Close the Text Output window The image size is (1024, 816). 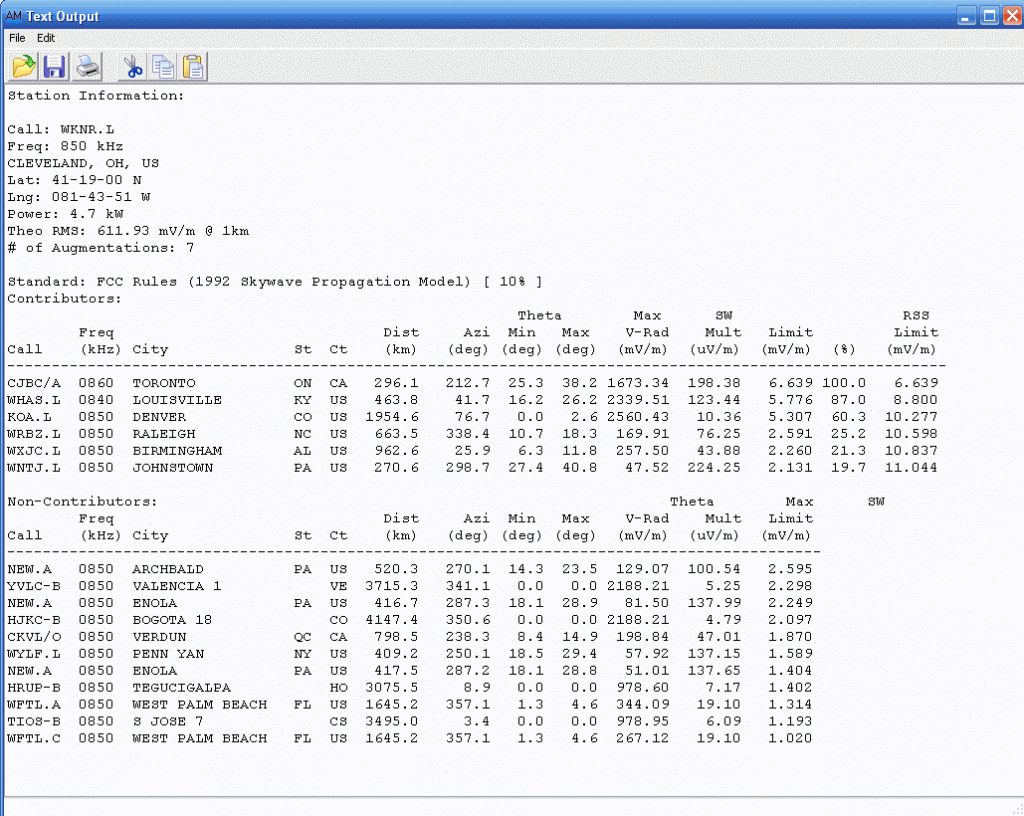(x=1010, y=16)
